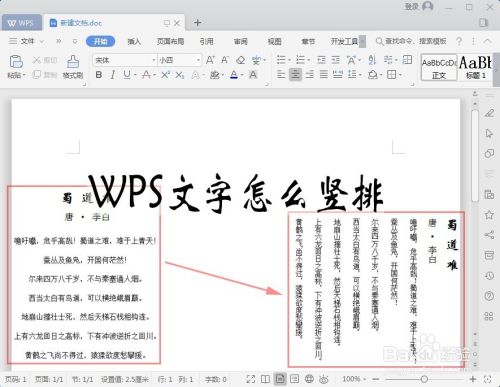Toggle eye protection mode in status bar
The height and width of the screenshot is (387, 500).
click(x=324, y=379)
